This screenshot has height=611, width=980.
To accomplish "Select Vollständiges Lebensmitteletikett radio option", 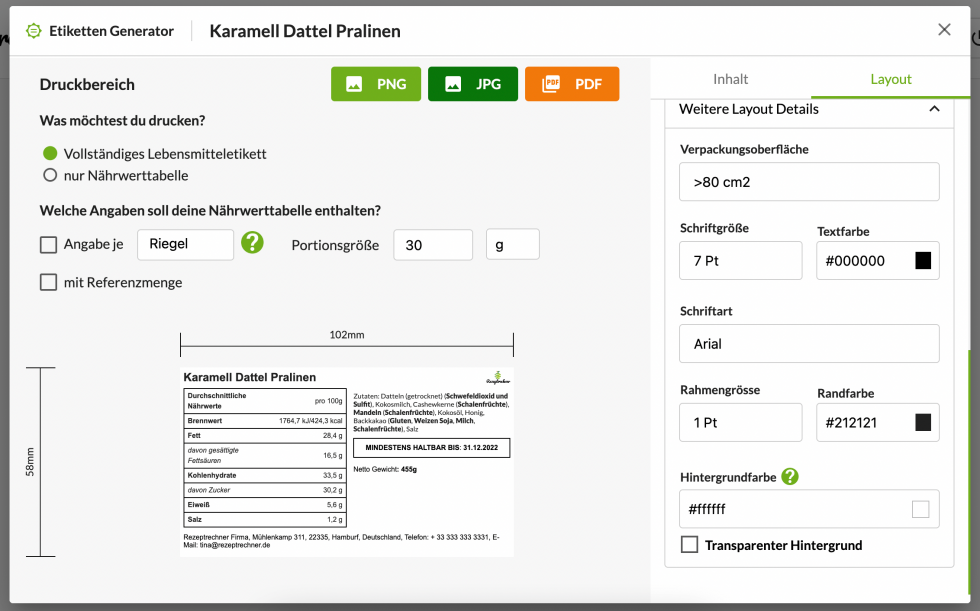I will pyautogui.click(x=50, y=154).
